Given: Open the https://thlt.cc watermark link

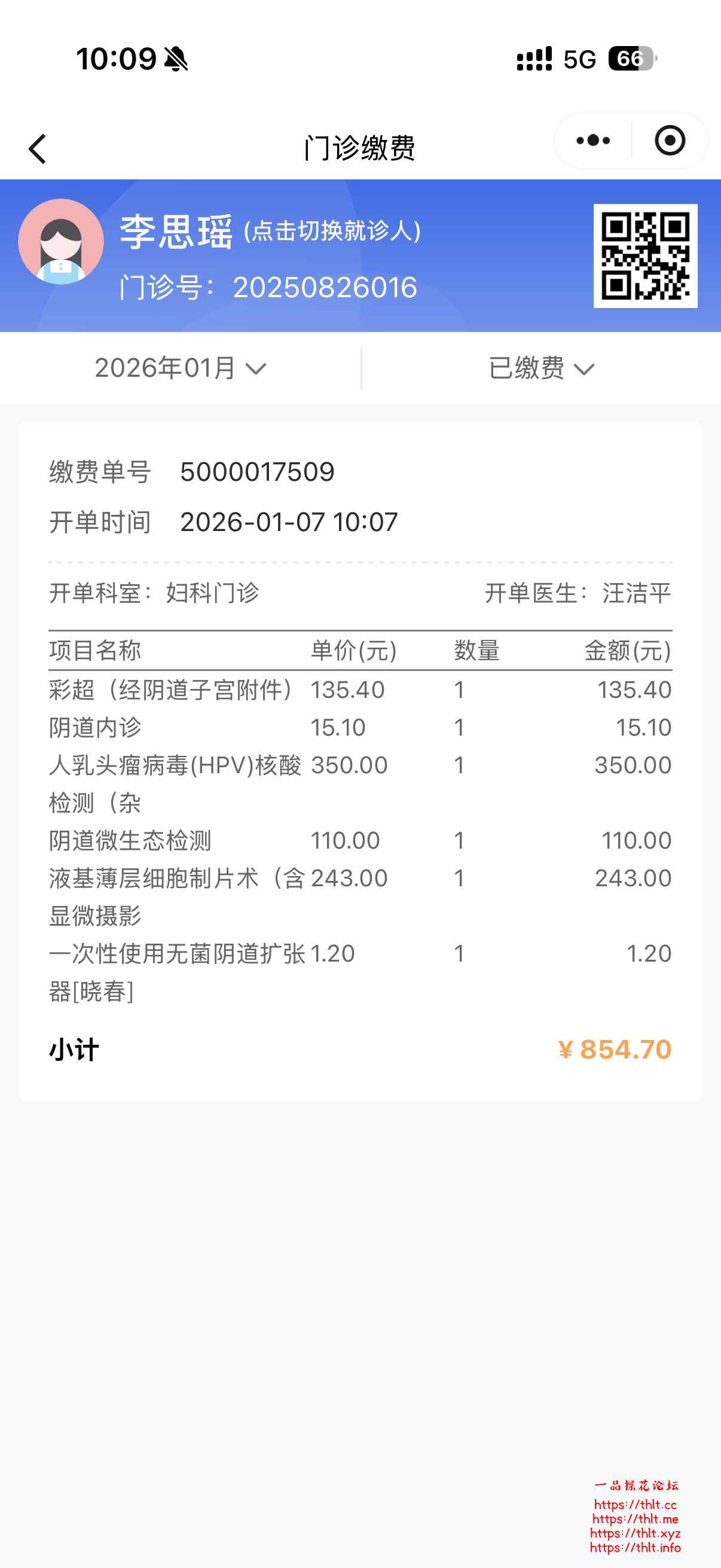Looking at the screenshot, I should [x=636, y=1505].
